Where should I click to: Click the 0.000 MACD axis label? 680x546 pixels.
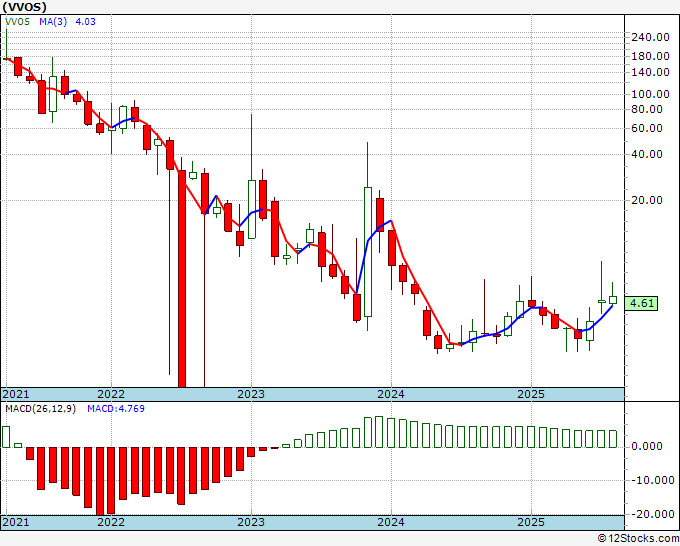647,446
